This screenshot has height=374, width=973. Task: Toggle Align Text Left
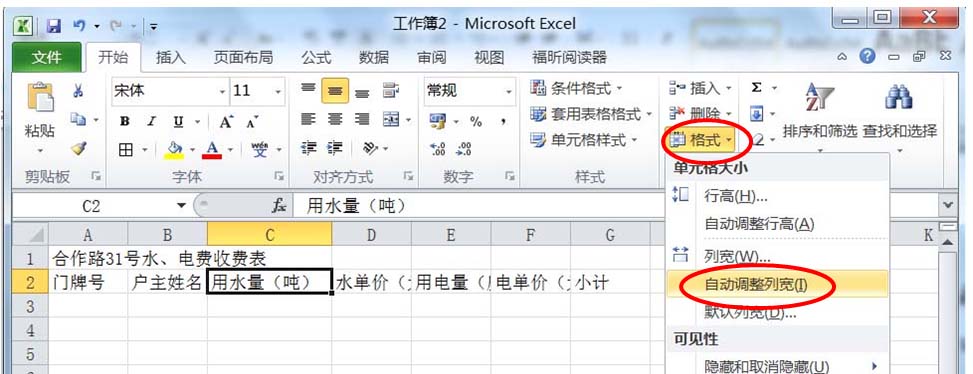click(x=308, y=119)
